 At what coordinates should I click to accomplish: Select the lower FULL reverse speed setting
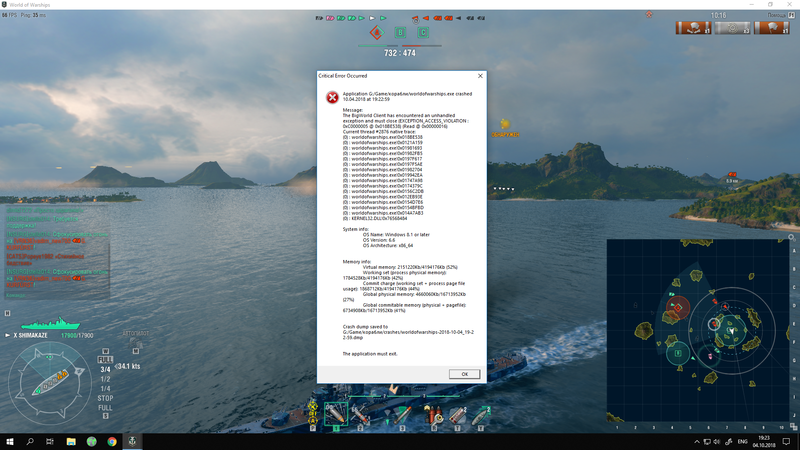105,408
